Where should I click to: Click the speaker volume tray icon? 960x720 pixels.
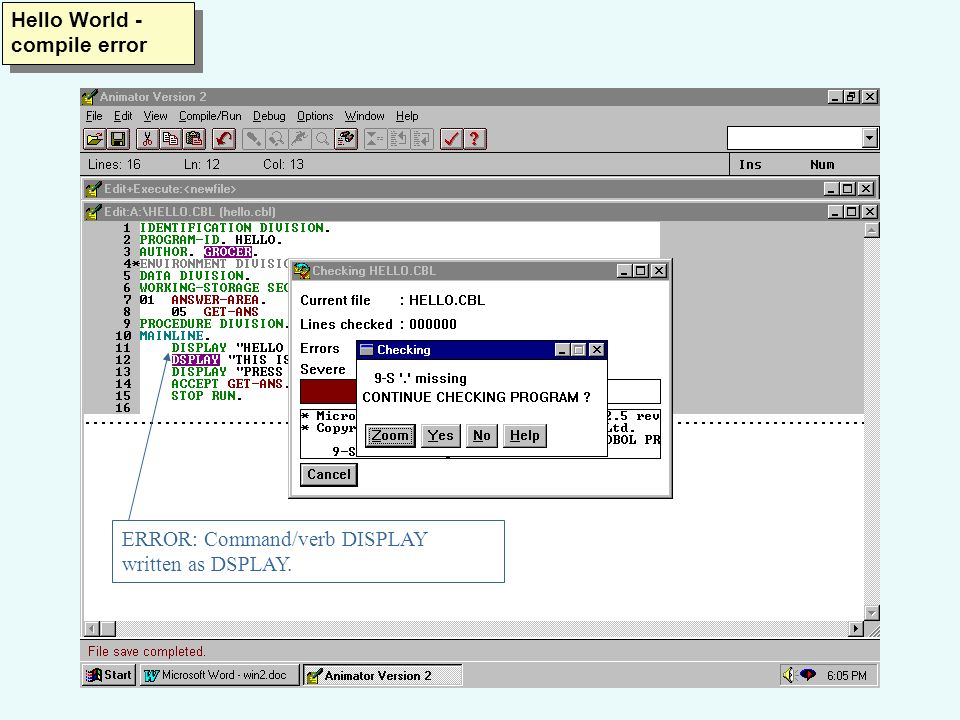coord(789,675)
